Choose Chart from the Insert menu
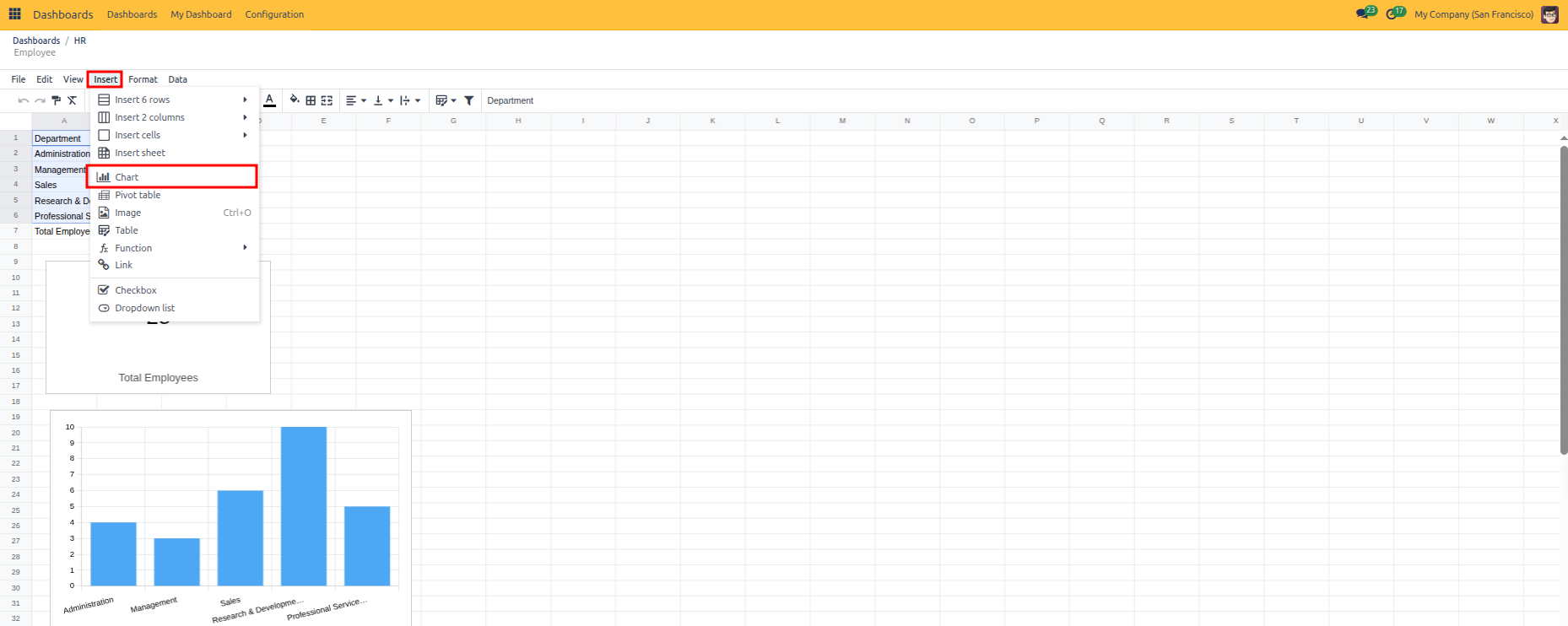Image resolution: width=1568 pixels, height=626 pixels. [x=174, y=177]
